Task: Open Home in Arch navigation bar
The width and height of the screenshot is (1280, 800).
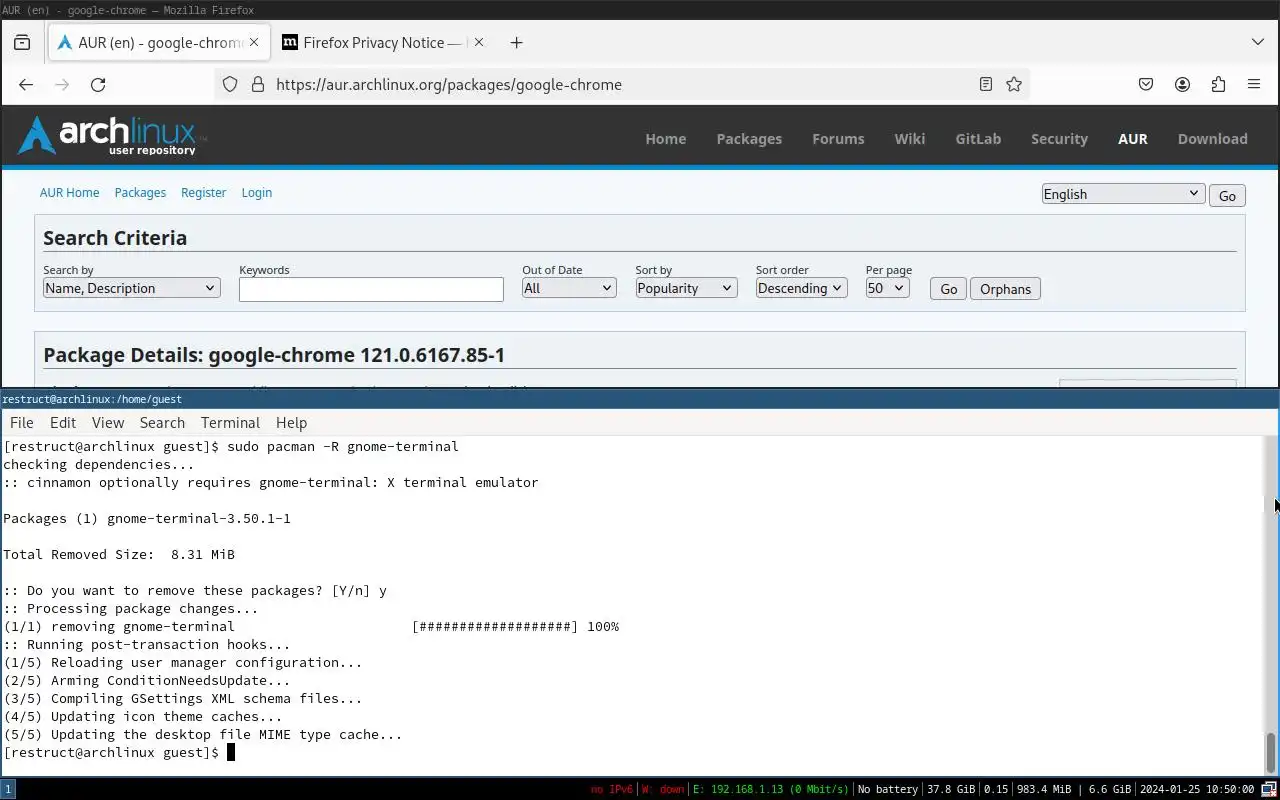Action: (665, 138)
